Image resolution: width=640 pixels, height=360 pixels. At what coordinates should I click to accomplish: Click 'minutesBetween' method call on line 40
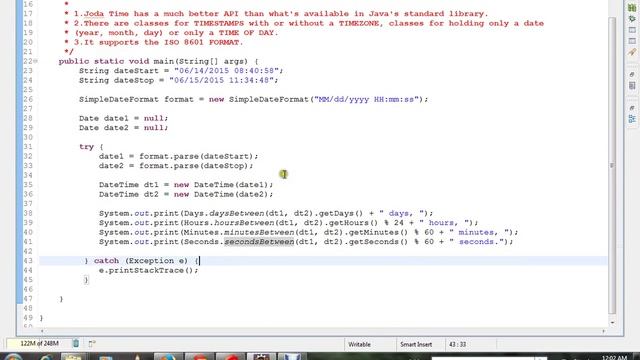tap(259, 232)
